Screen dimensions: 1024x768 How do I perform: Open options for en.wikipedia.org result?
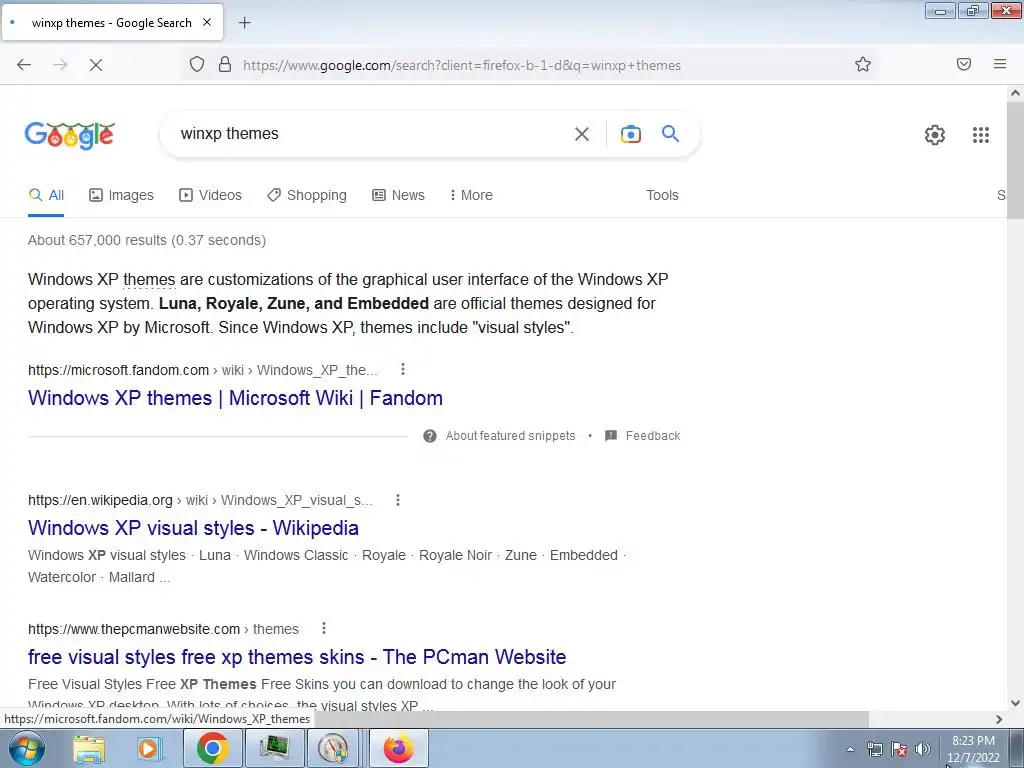398,500
